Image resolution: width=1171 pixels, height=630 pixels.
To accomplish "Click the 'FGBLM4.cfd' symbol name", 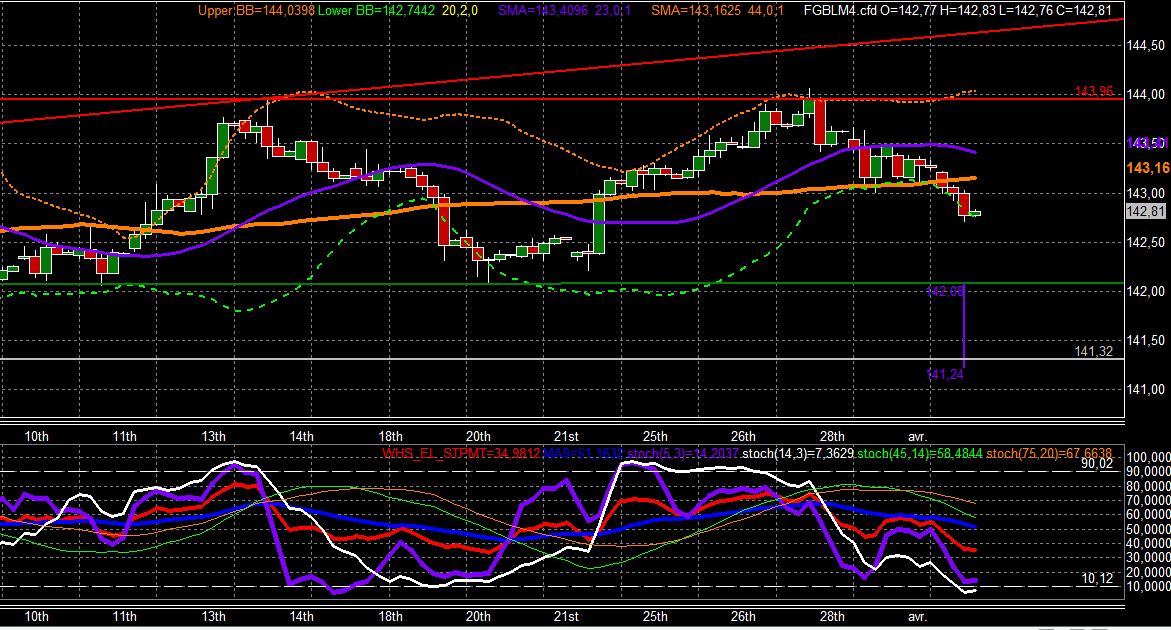I will pyautogui.click(x=840, y=10).
